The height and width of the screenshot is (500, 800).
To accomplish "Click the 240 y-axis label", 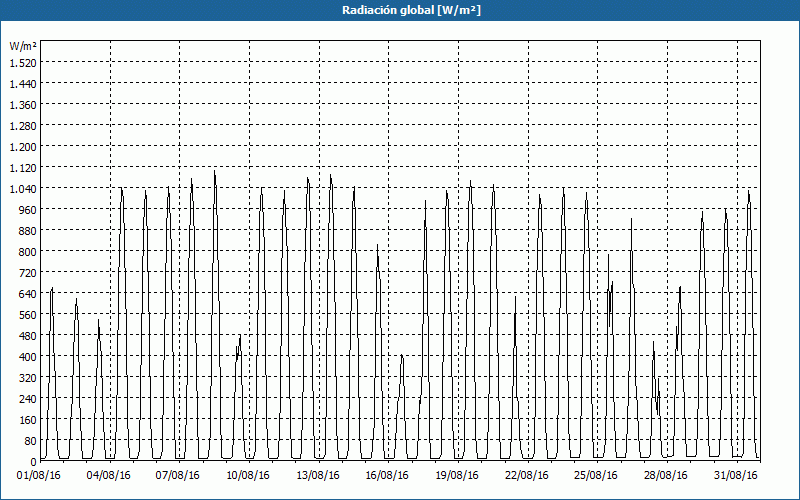I will pos(28,399).
